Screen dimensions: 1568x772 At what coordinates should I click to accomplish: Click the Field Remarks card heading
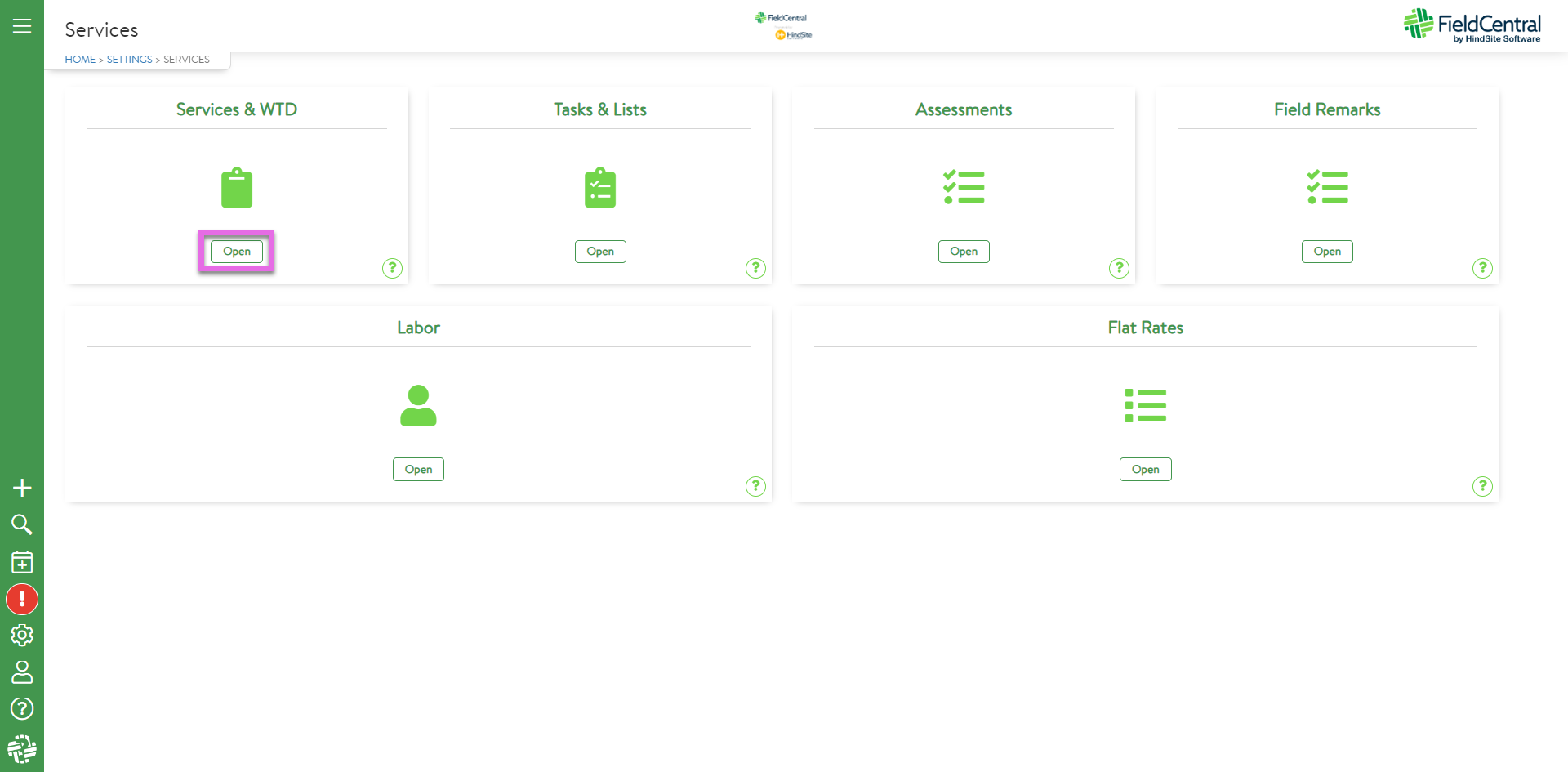(x=1327, y=109)
